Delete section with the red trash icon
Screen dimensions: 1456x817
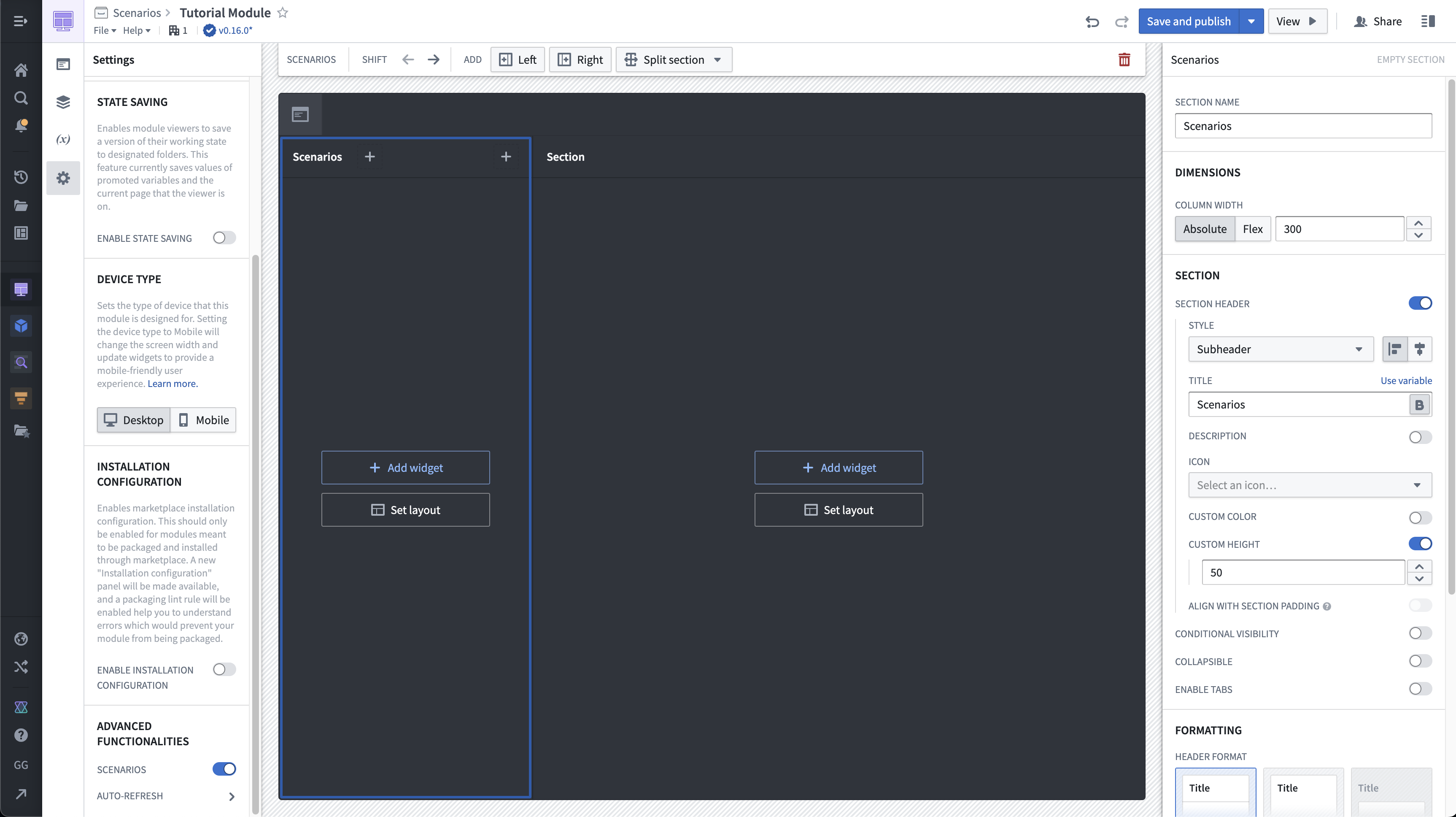pos(1124,60)
